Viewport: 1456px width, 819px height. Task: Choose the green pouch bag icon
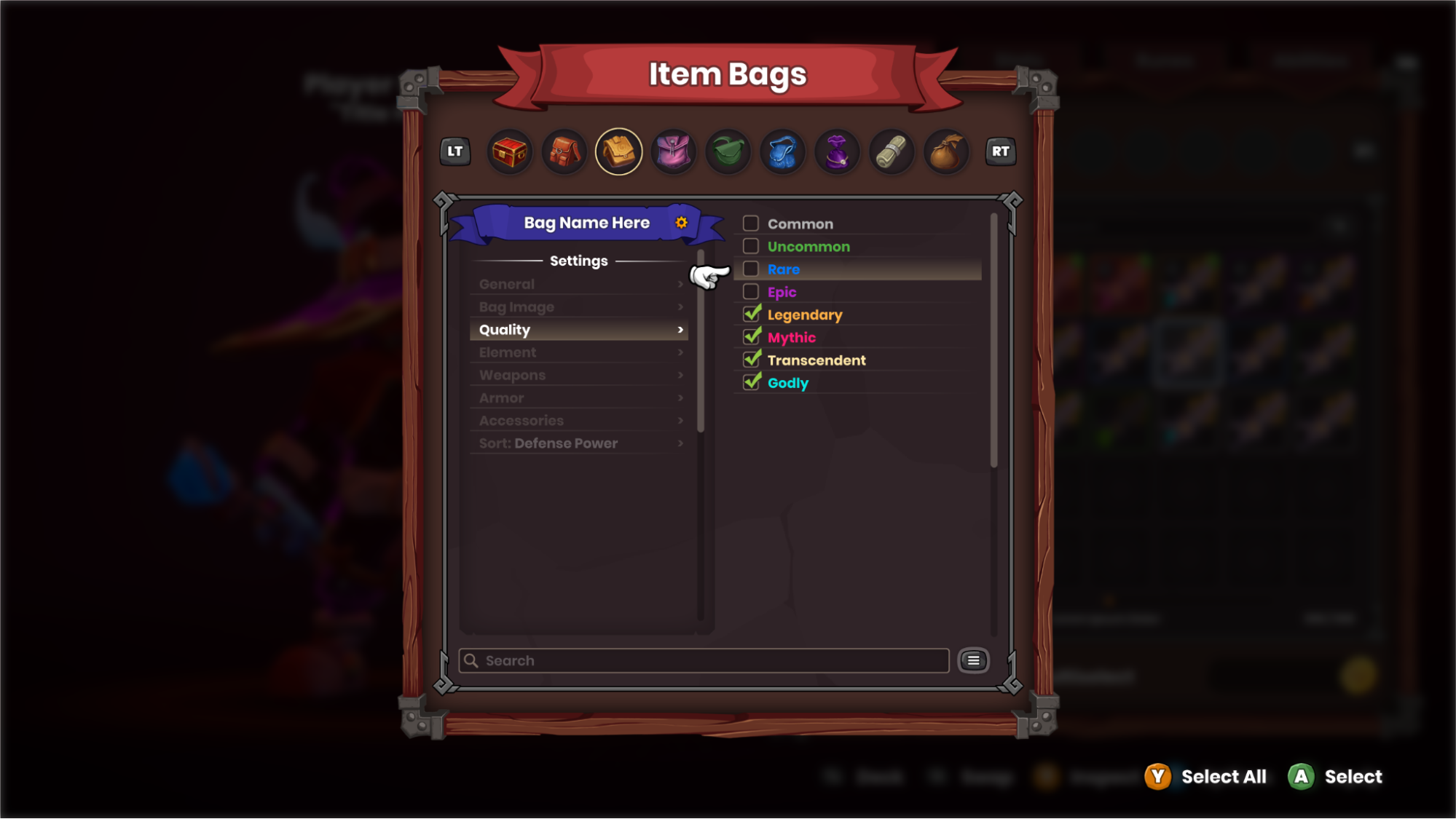pyautogui.click(x=728, y=151)
